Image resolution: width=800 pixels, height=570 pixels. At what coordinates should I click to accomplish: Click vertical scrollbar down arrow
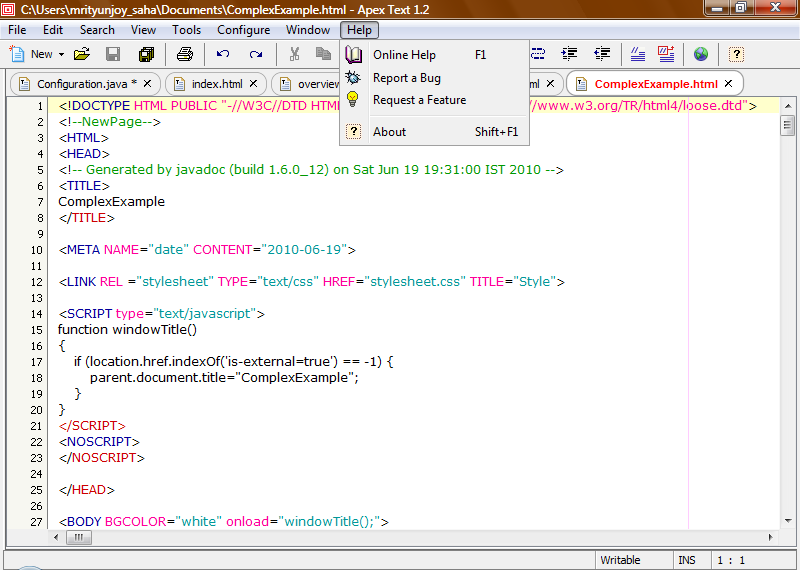click(x=788, y=521)
